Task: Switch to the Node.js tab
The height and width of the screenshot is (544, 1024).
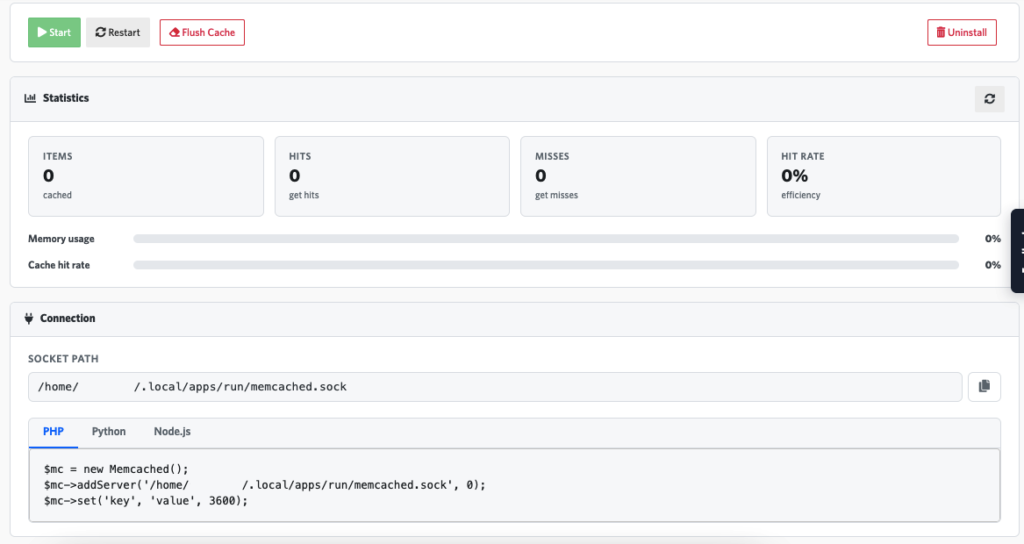Action: pyautogui.click(x=172, y=432)
